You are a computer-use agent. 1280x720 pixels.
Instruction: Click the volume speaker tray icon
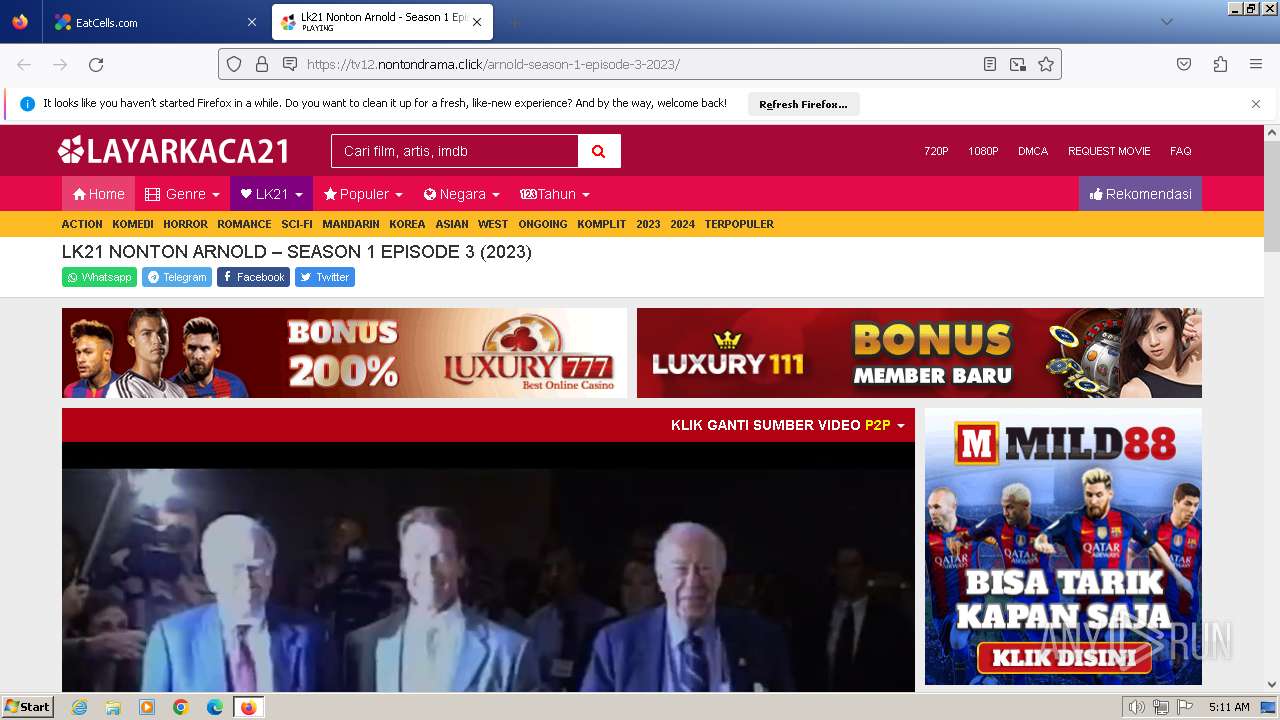[x=1136, y=707]
